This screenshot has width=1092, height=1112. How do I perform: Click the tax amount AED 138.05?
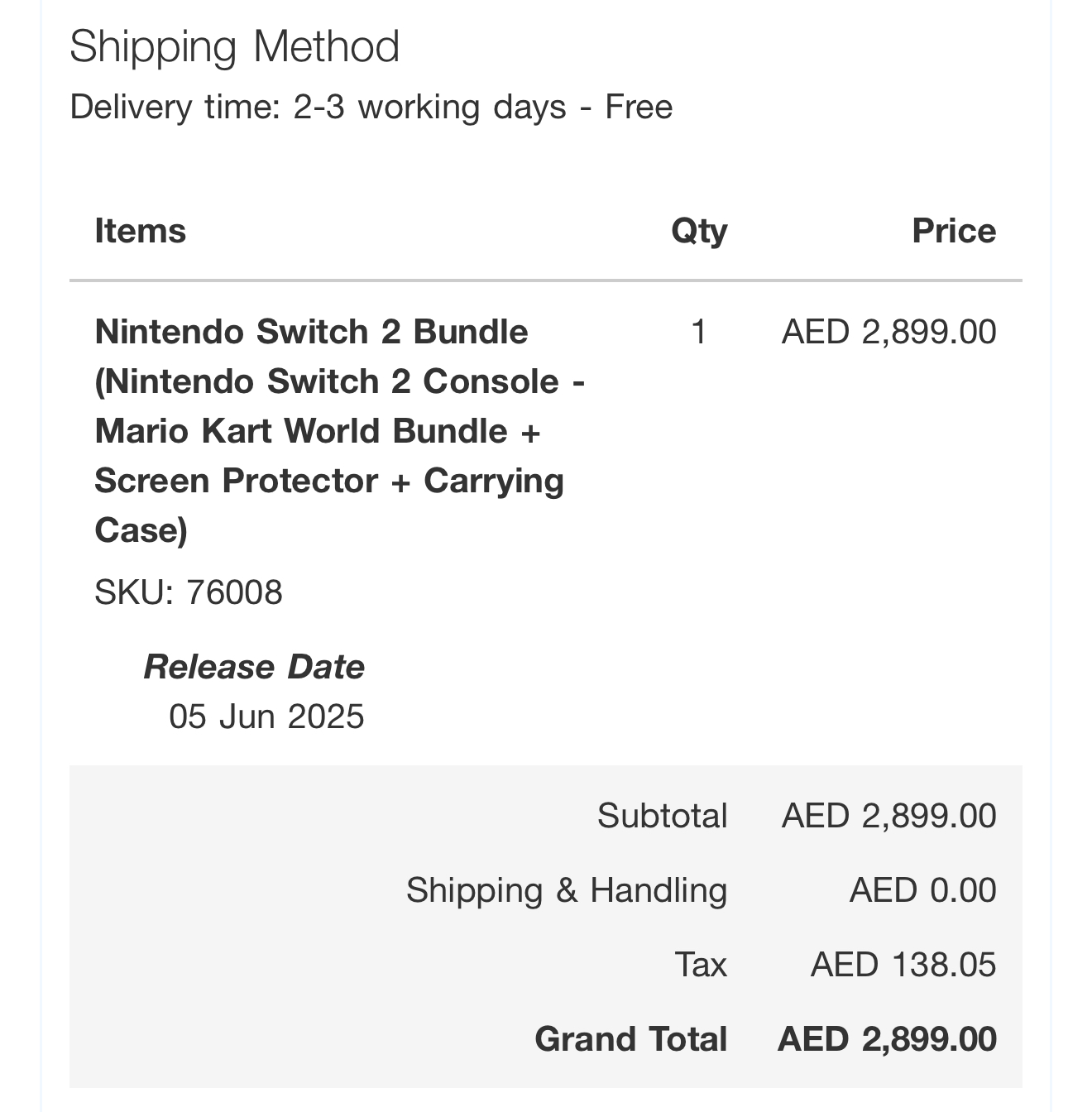point(903,965)
